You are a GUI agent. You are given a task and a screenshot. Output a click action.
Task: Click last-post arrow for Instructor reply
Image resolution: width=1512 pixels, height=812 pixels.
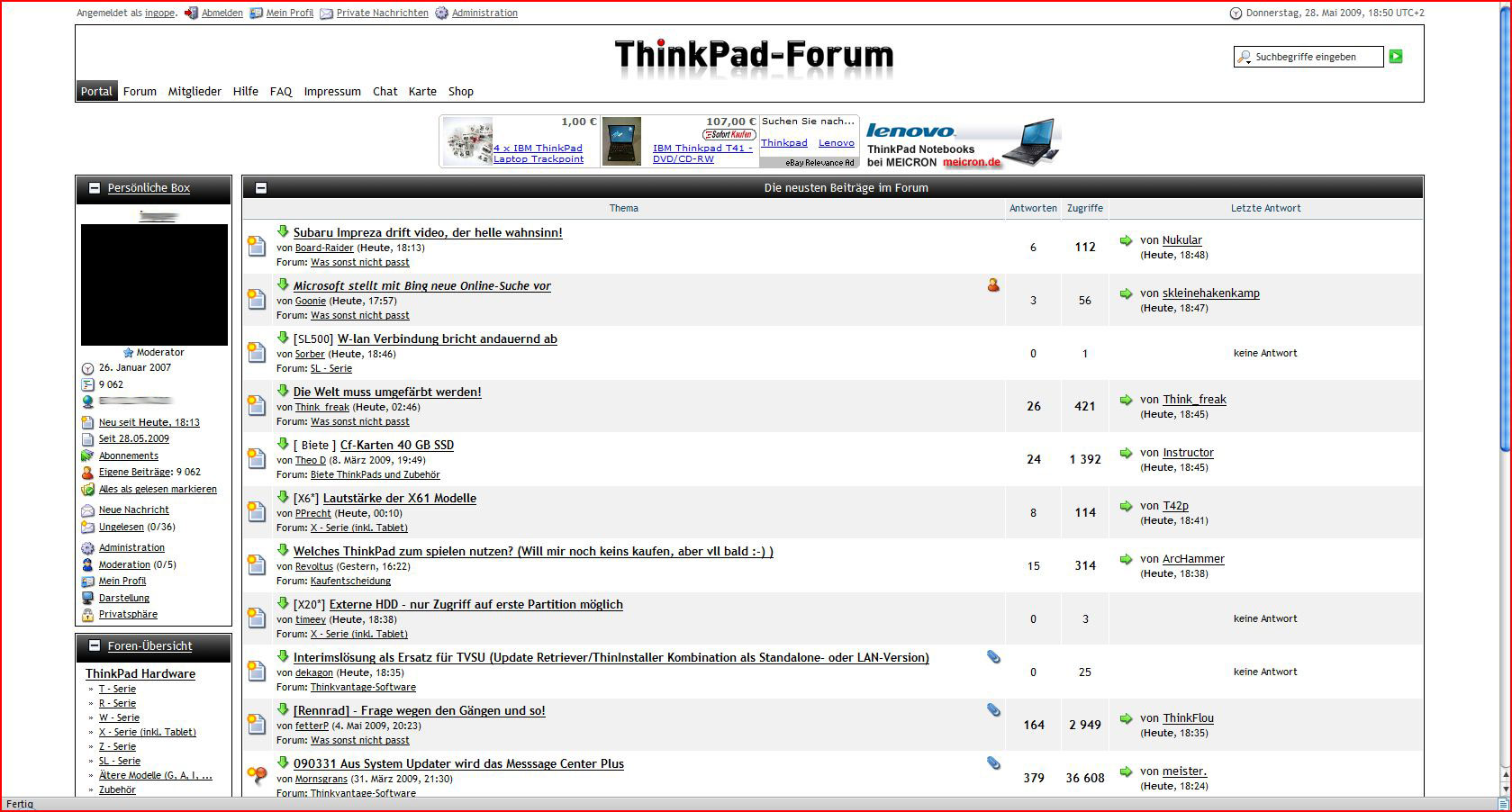point(1126,453)
